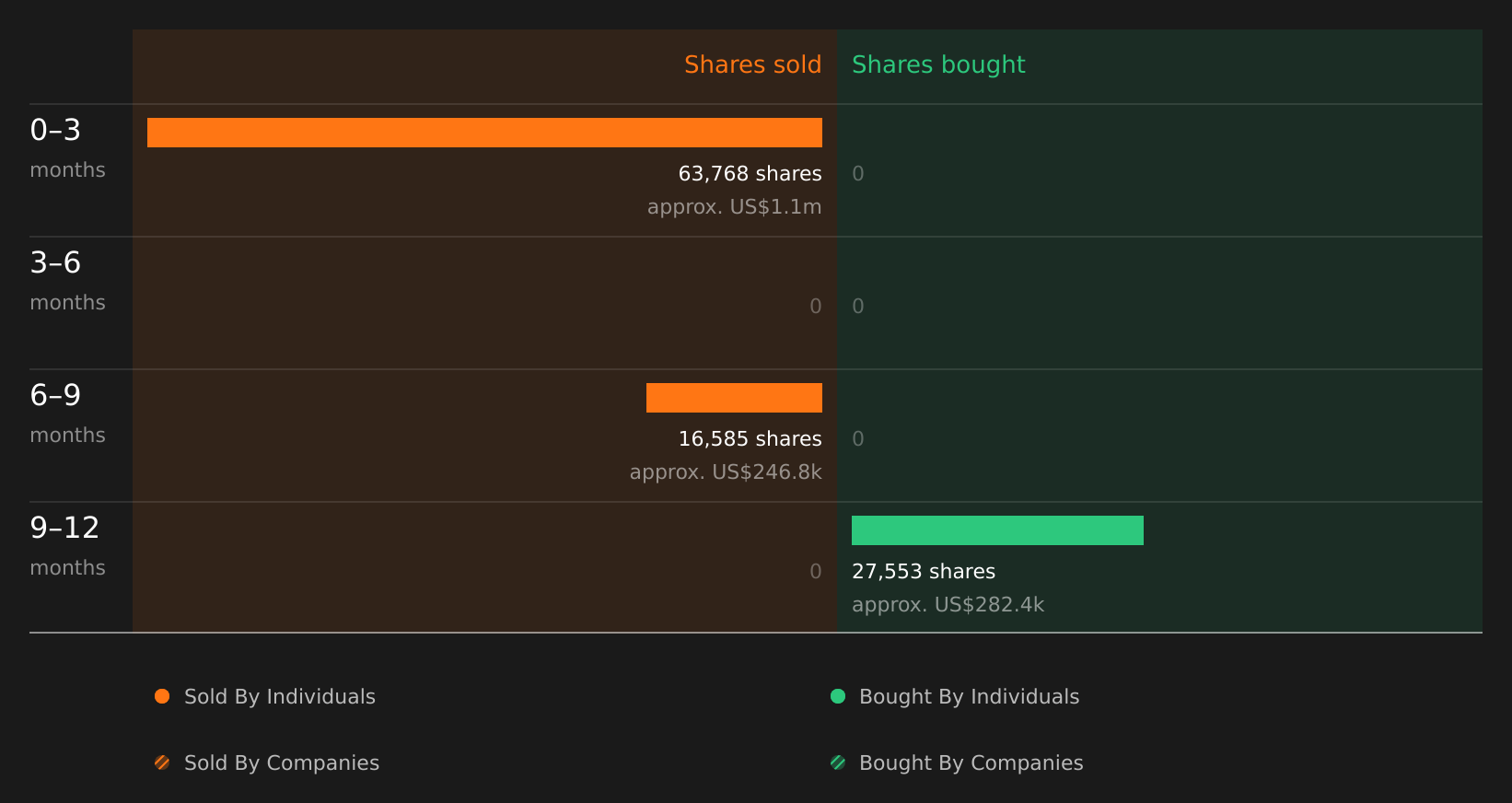Click the zero bought value in 3–6 months row
Viewport: 1512px width, 803px height.
coord(858,307)
